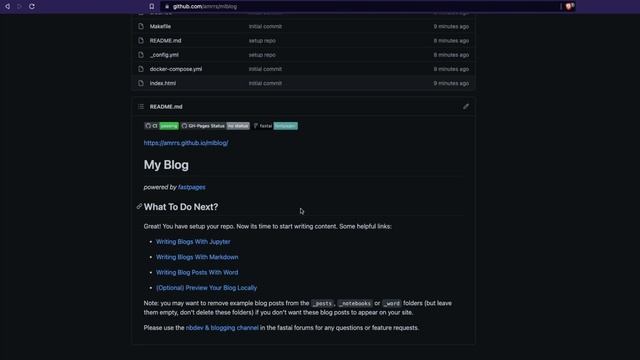The image size is (640, 360).
Task: Bookmark this page via bookmark icon
Action: (x=152, y=7)
